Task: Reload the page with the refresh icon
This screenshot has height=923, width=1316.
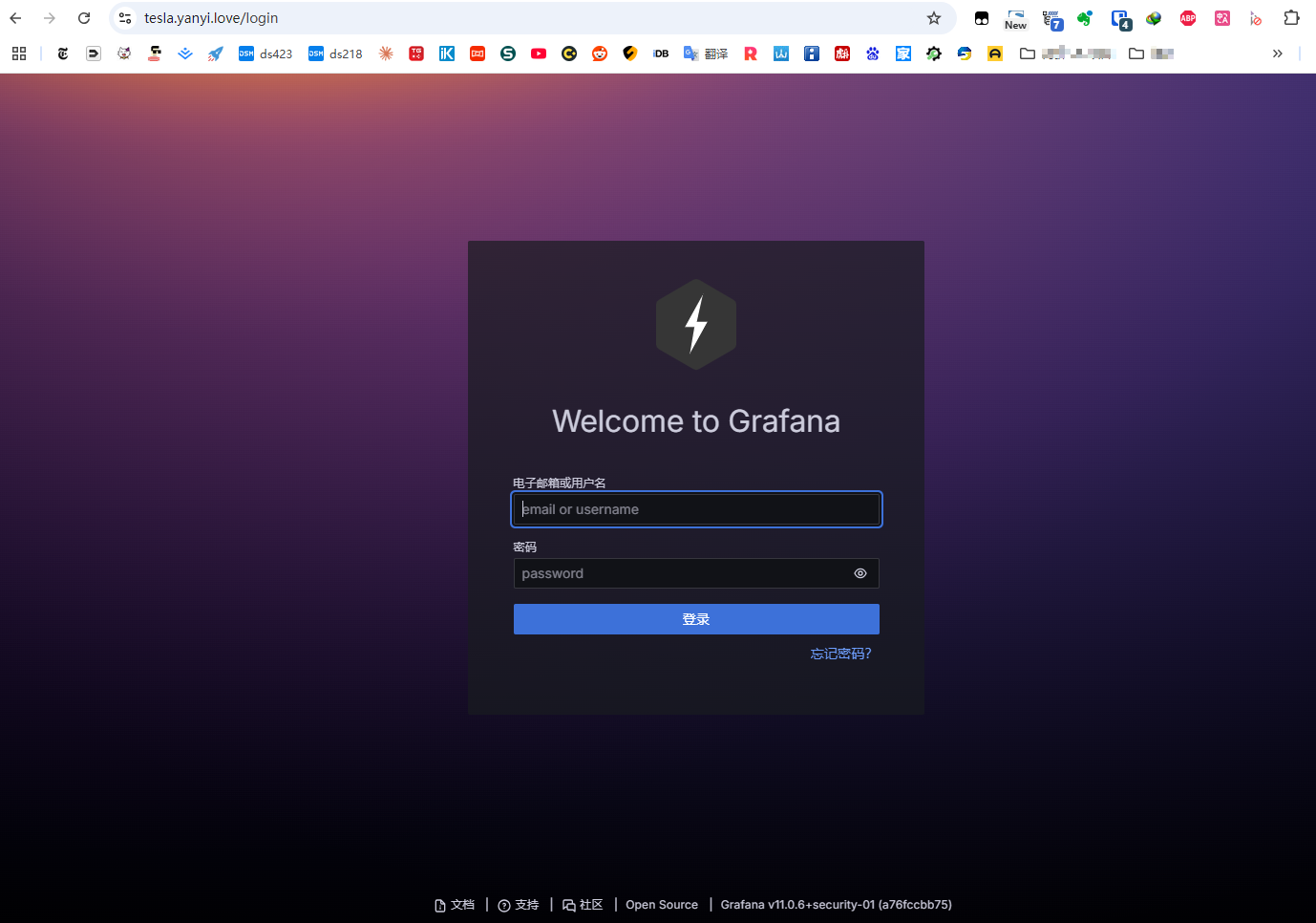Action: (84, 18)
